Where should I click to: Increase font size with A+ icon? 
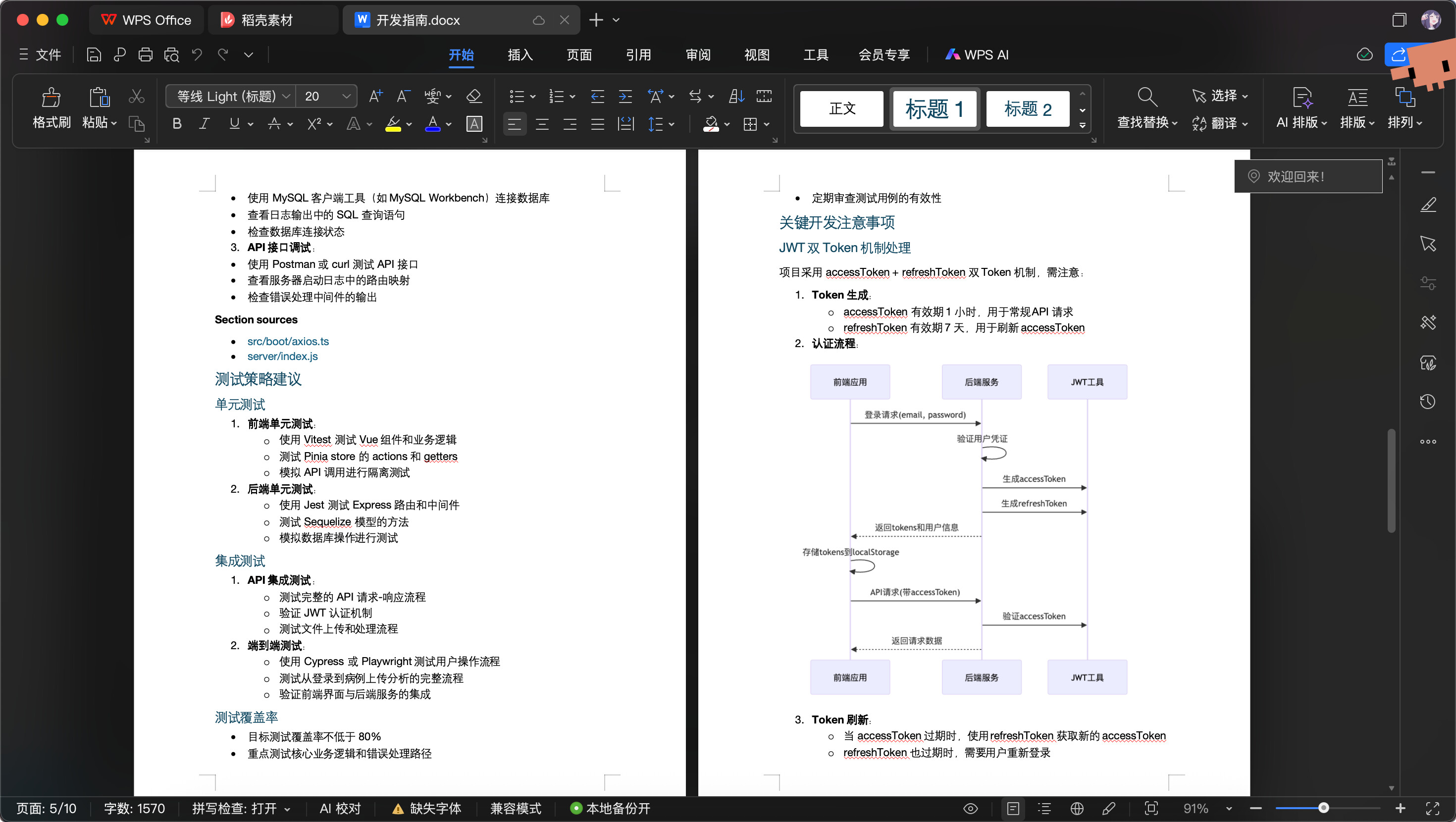click(x=375, y=96)
